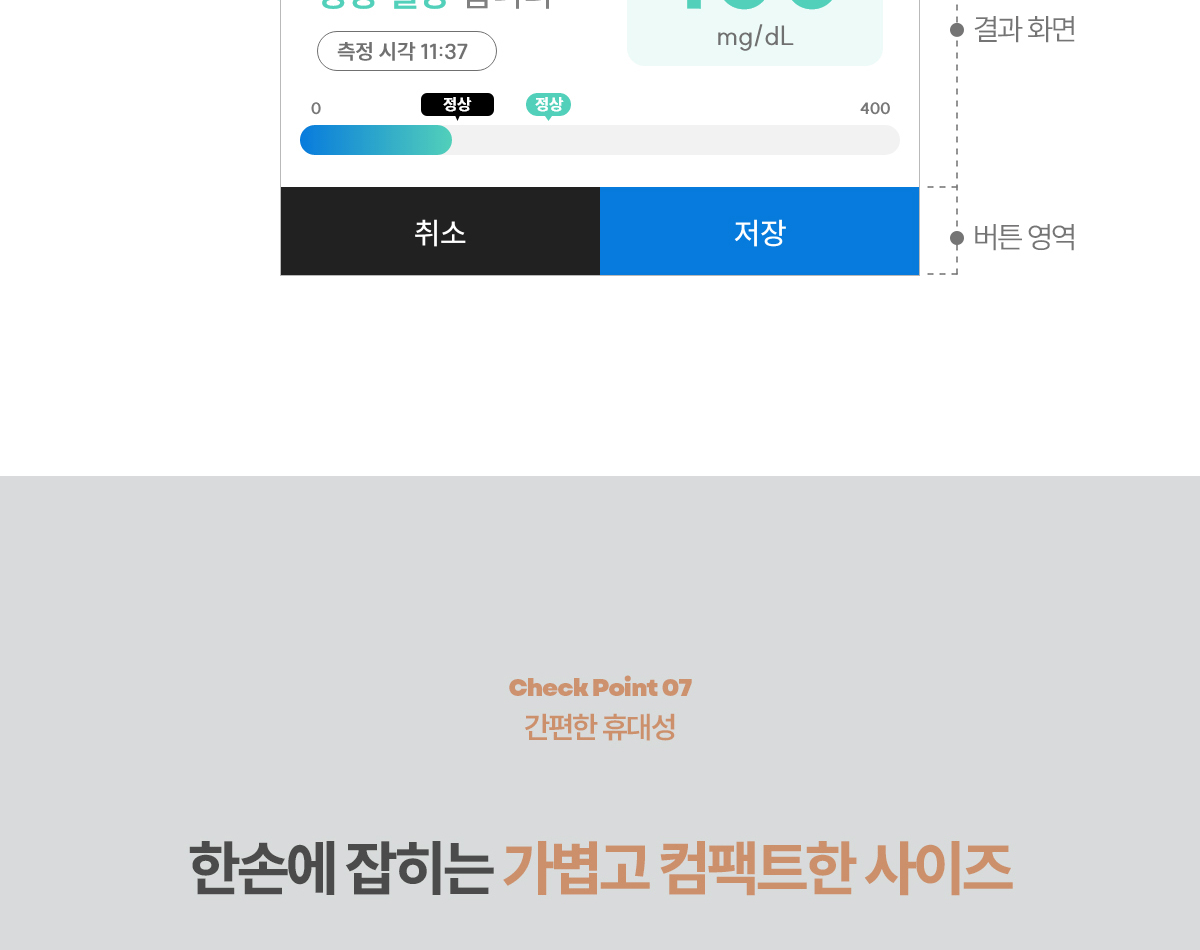
Task: Click the large green glucose number
Action: pyautogui.click(x=757, y=5)
